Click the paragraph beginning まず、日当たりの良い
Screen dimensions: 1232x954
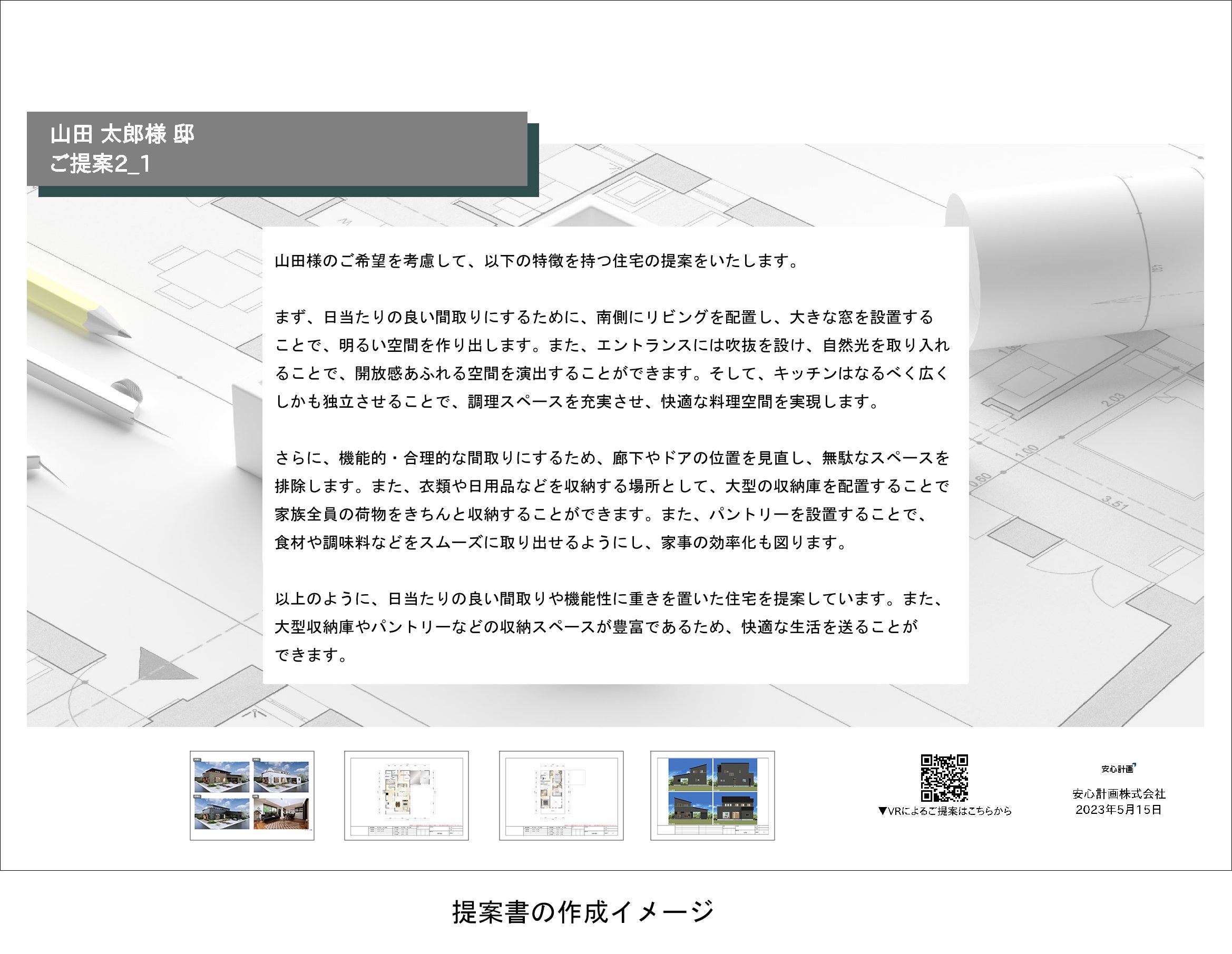coord(612,359)
